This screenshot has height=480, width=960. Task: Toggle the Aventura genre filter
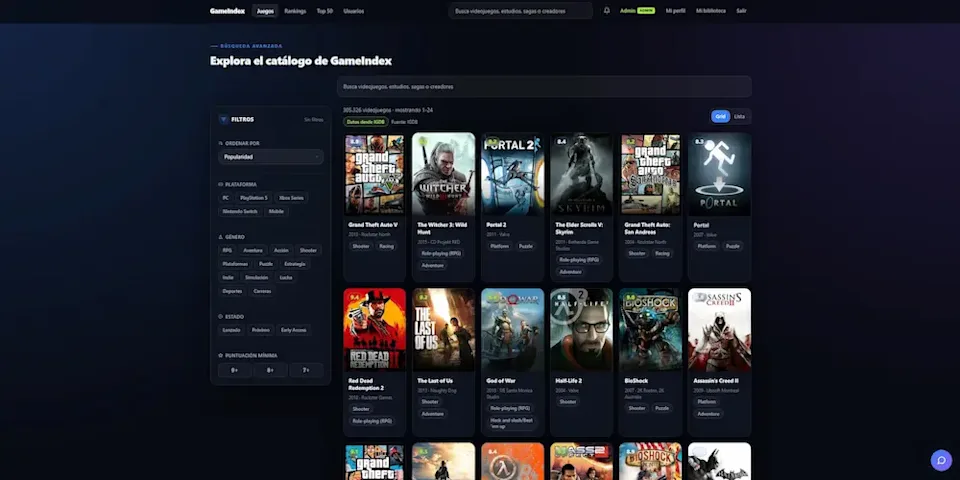(x=252, y=250)
